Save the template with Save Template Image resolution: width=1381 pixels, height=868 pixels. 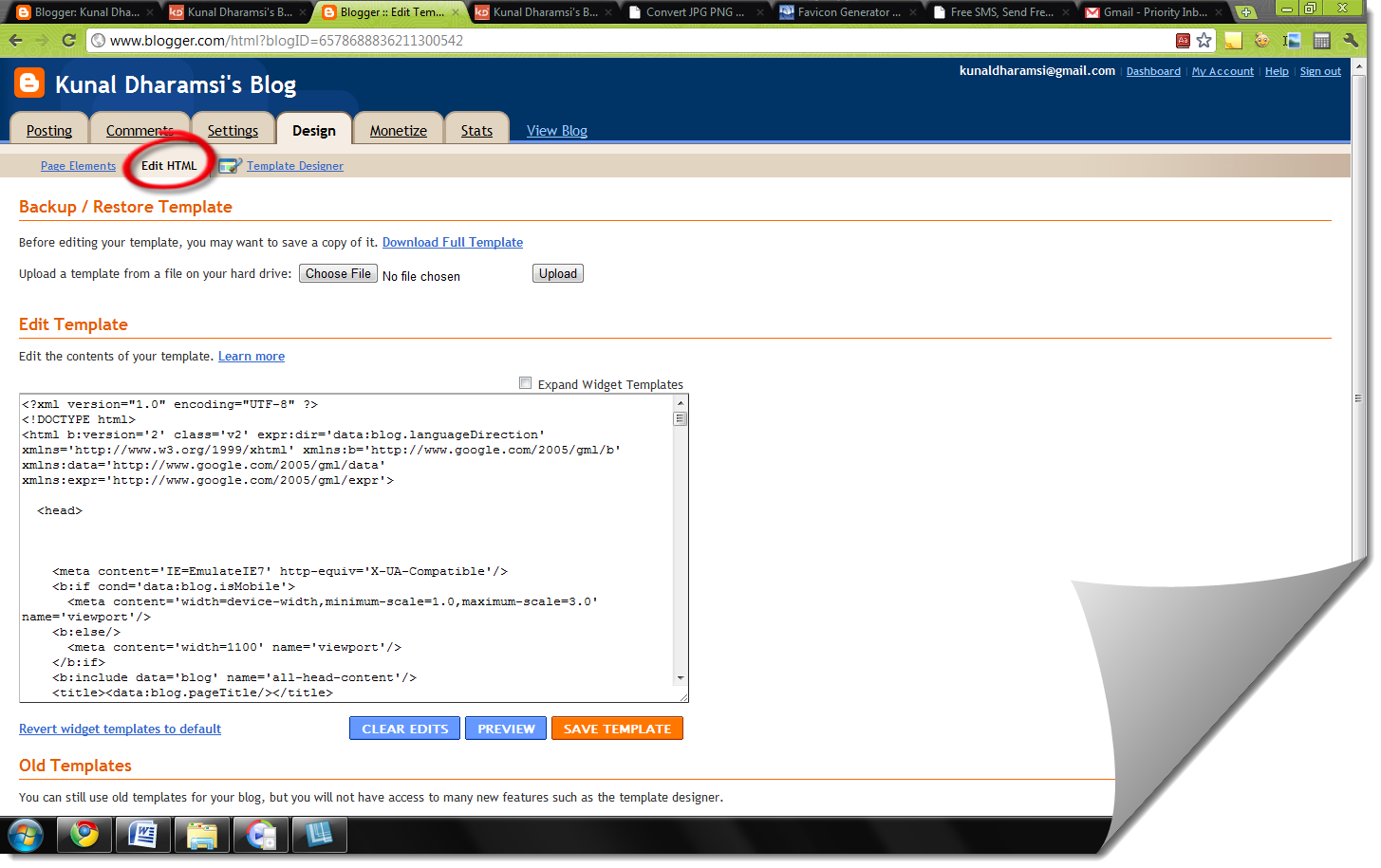coord(617,729)
